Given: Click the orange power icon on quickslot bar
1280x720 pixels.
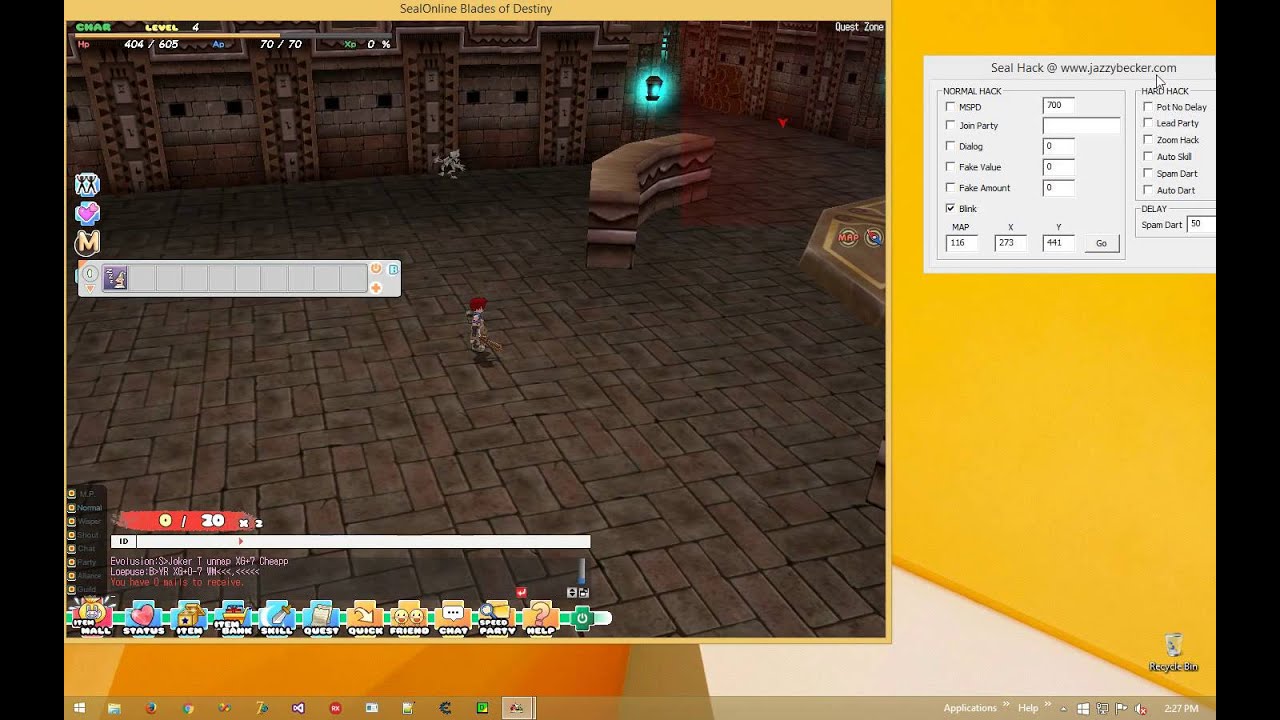Looking at the screenshot, I should tap(376, 269).
